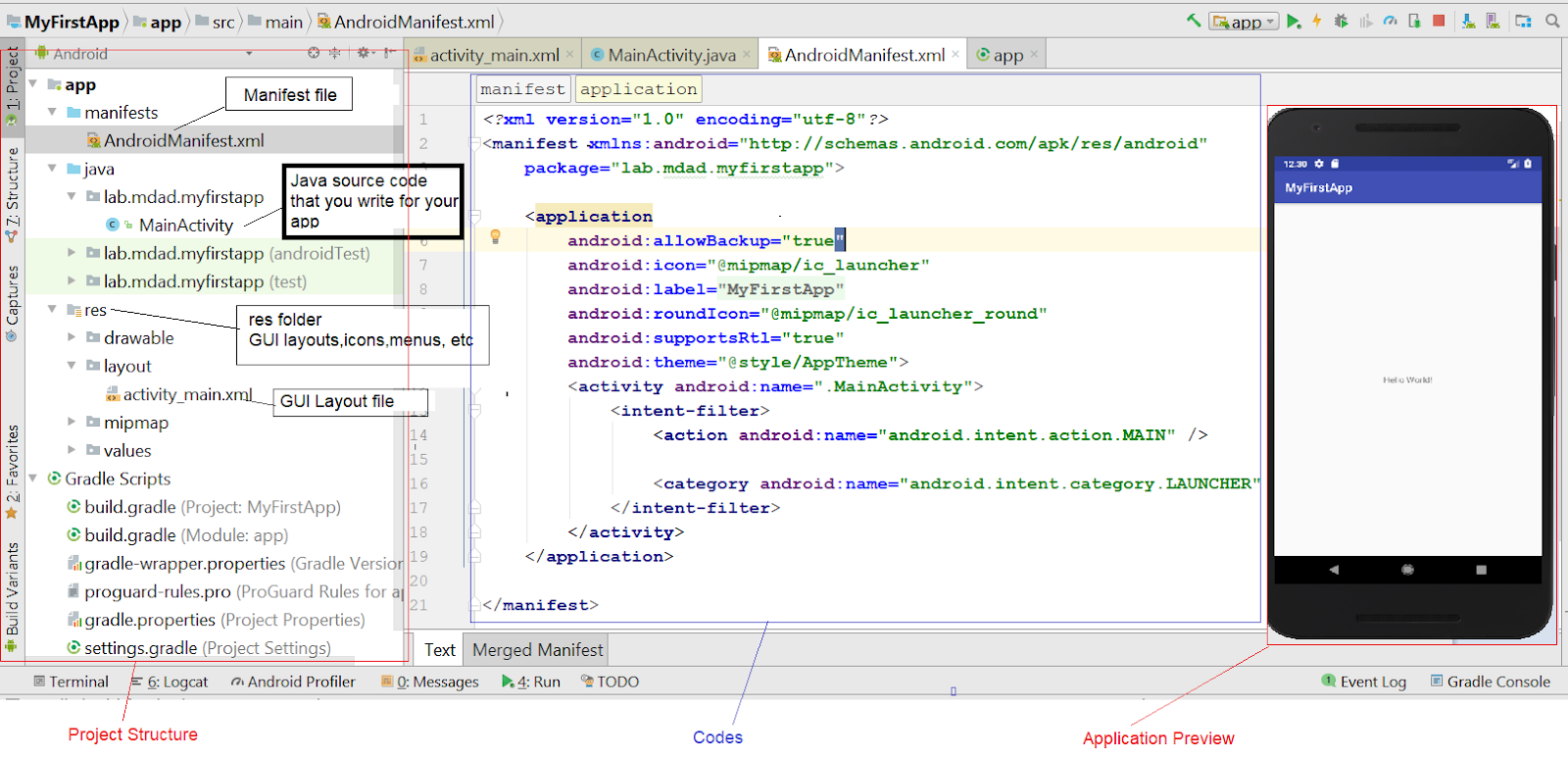1568x757 pixels.
Task: Expand lab.mdad.myfirstapp (test) package
Action: pyautogui.click(x=72, y=281)
